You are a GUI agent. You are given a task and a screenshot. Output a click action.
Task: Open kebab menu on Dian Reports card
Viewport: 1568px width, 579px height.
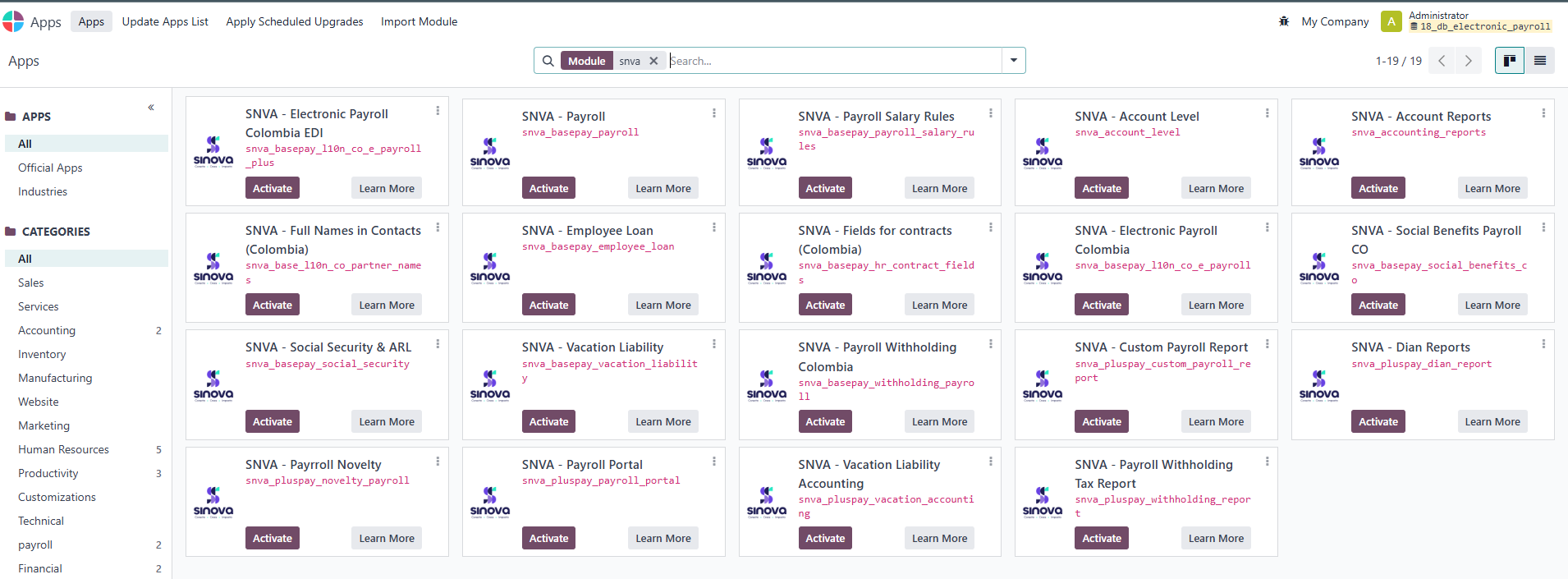[1544, 344]
